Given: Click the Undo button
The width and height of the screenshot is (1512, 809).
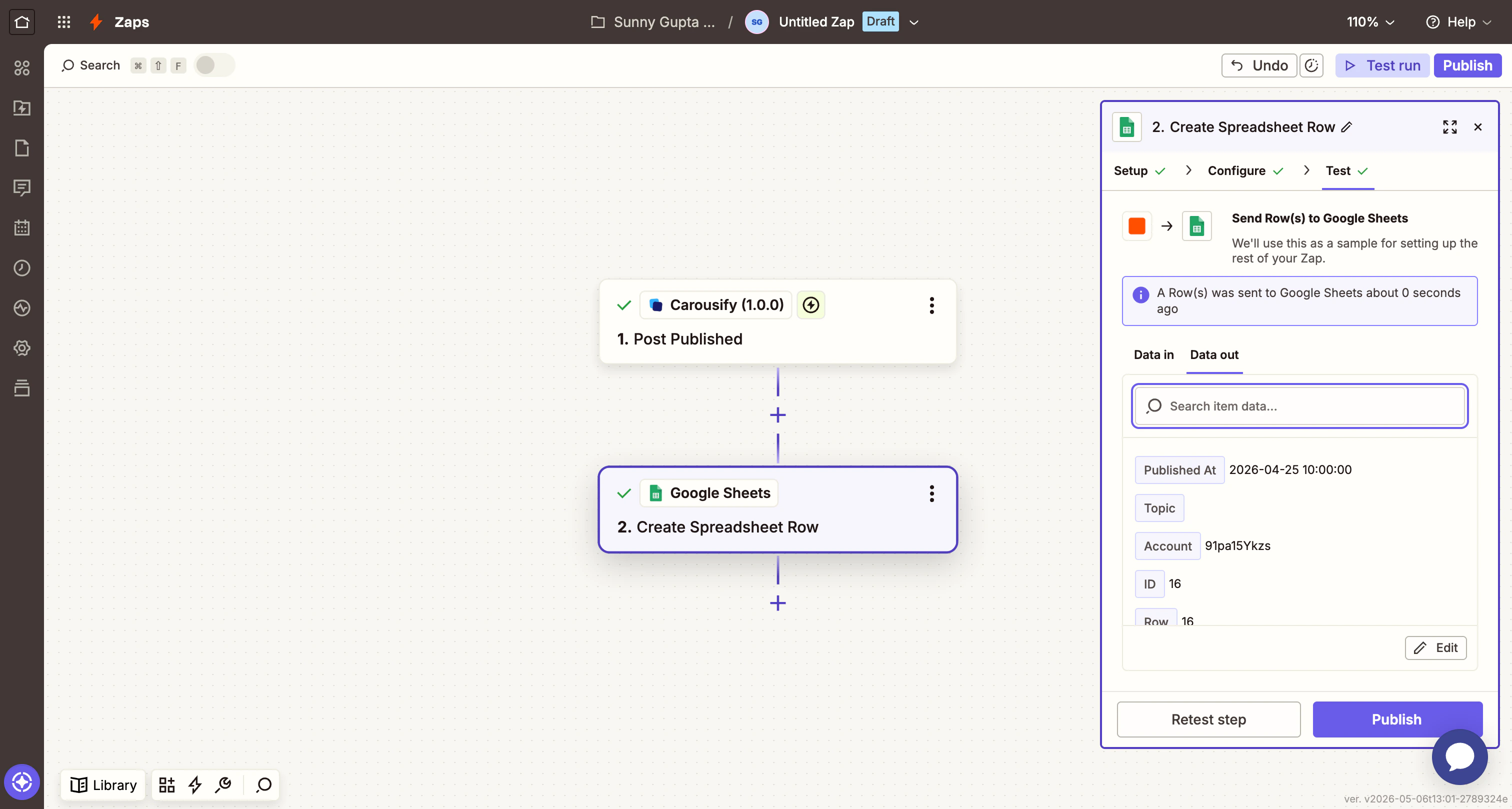Looking at the screenshot, I should (x=1259, y=65).
